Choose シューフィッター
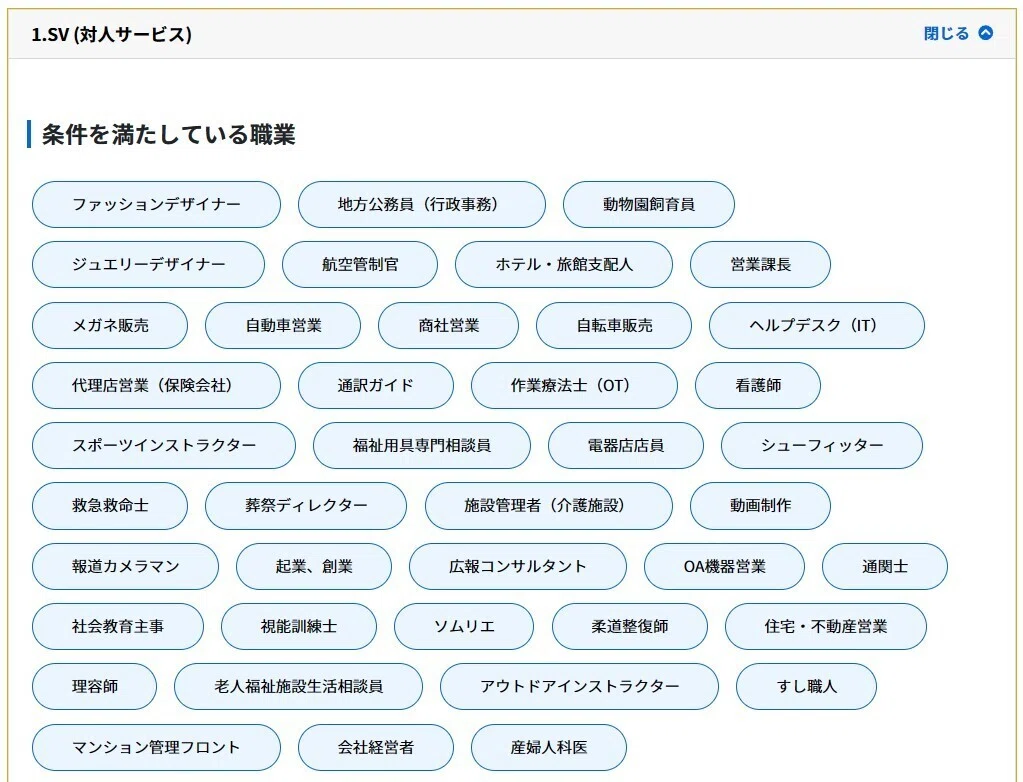 [x=822, y=445]
